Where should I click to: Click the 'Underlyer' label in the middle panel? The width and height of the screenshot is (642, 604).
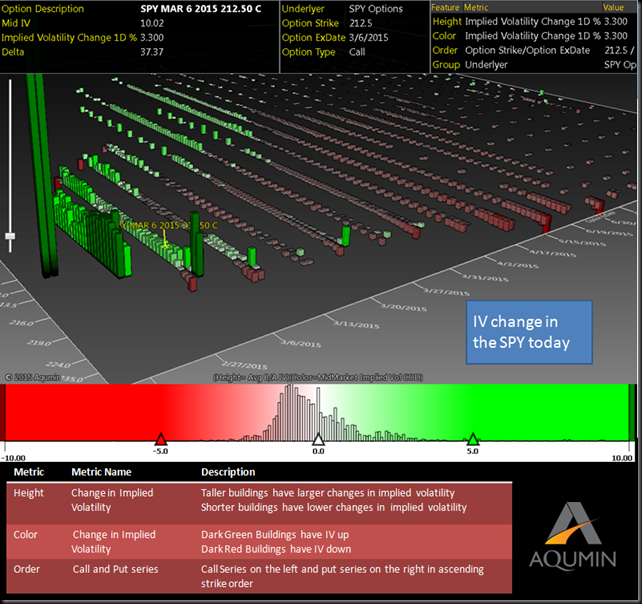pyautogui.click(x=303, y=9)
